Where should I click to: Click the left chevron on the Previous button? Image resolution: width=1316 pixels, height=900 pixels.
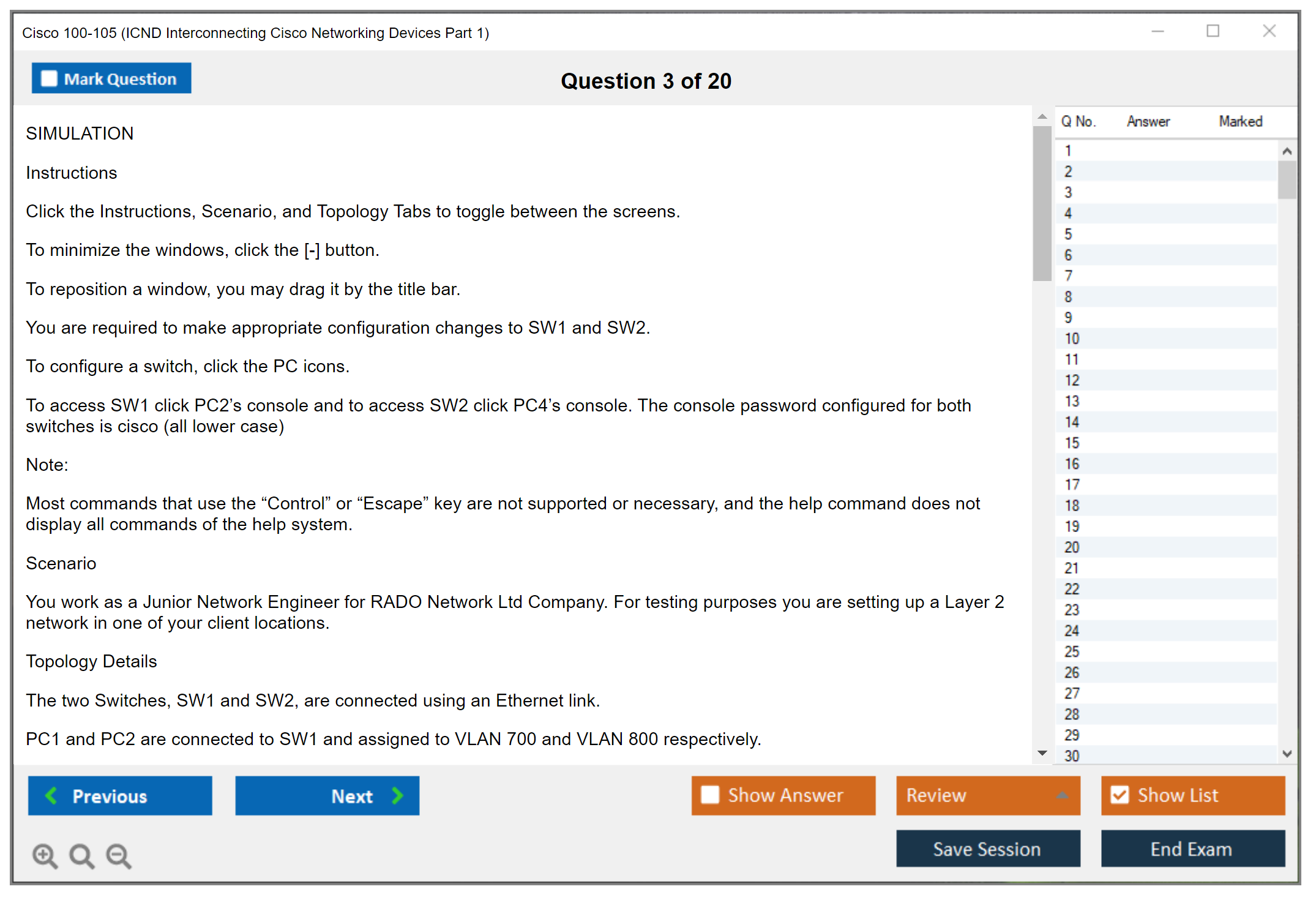click(x=51, y=795)
